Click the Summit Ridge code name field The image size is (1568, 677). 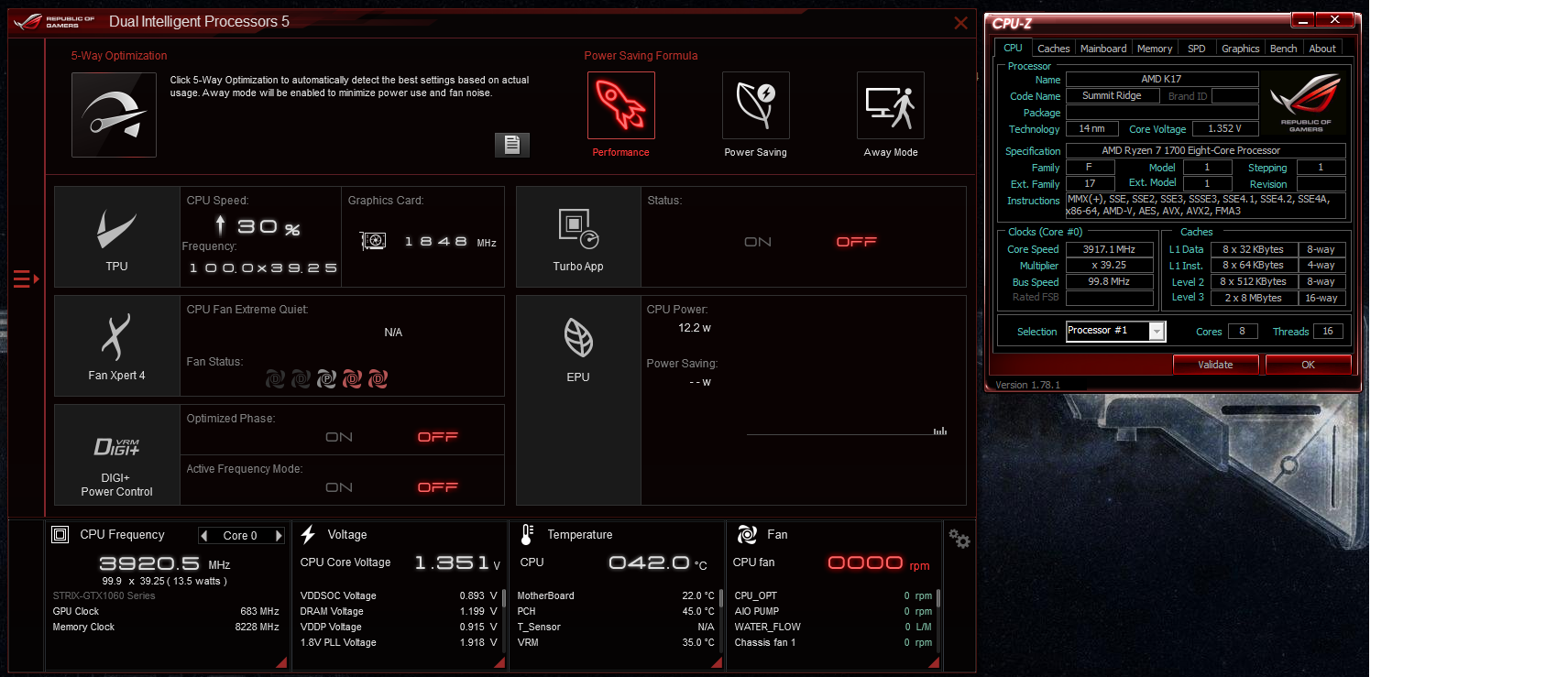coord(1113,95)
